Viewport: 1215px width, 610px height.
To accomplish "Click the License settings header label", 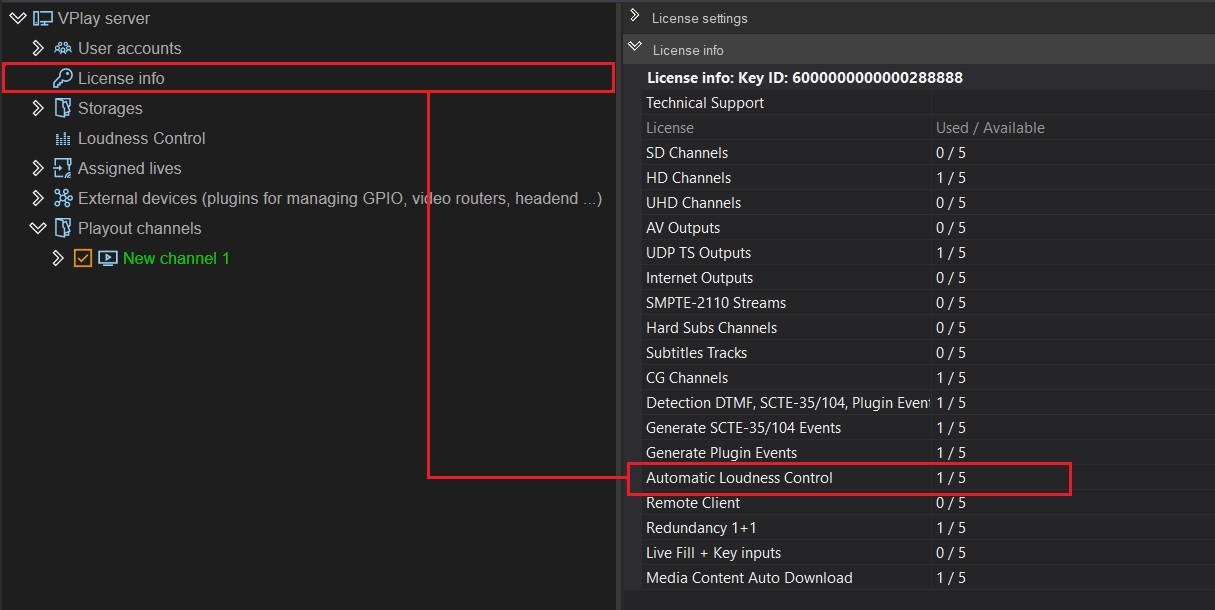I will 700,18.
